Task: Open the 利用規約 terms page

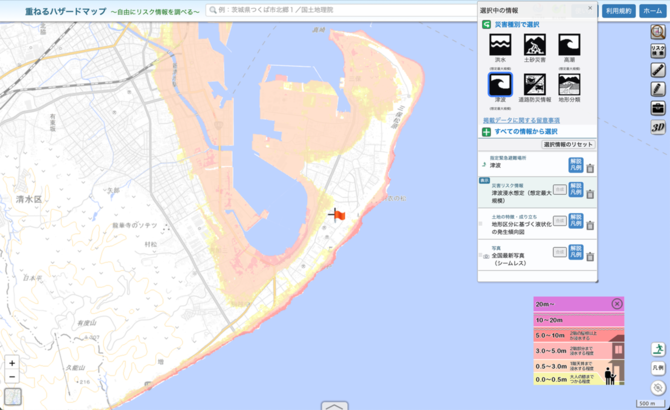Action: (x=618, y=10)
